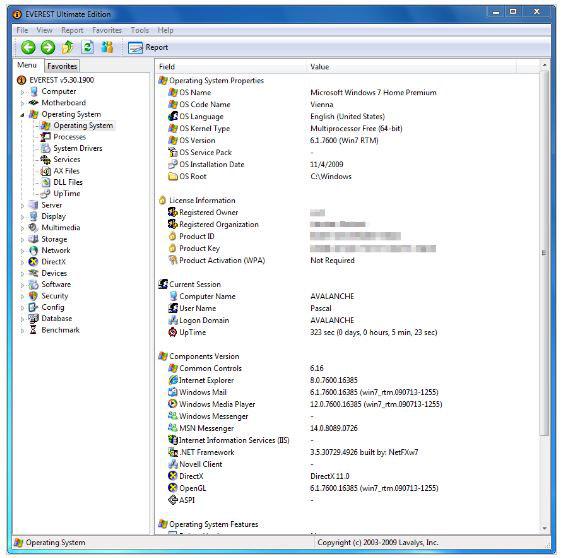This screenshot has height=558, width=562.
Task: Click the Motherboard icon in tree
Action: pos(34,103)
